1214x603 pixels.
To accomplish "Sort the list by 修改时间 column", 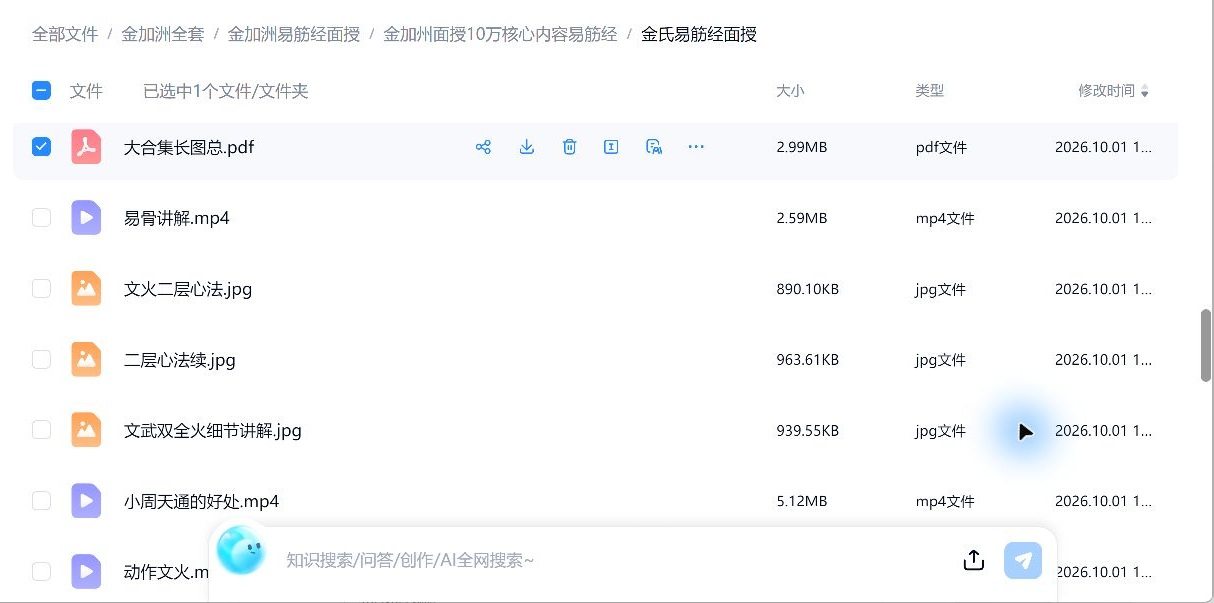I will point(1113,91).
